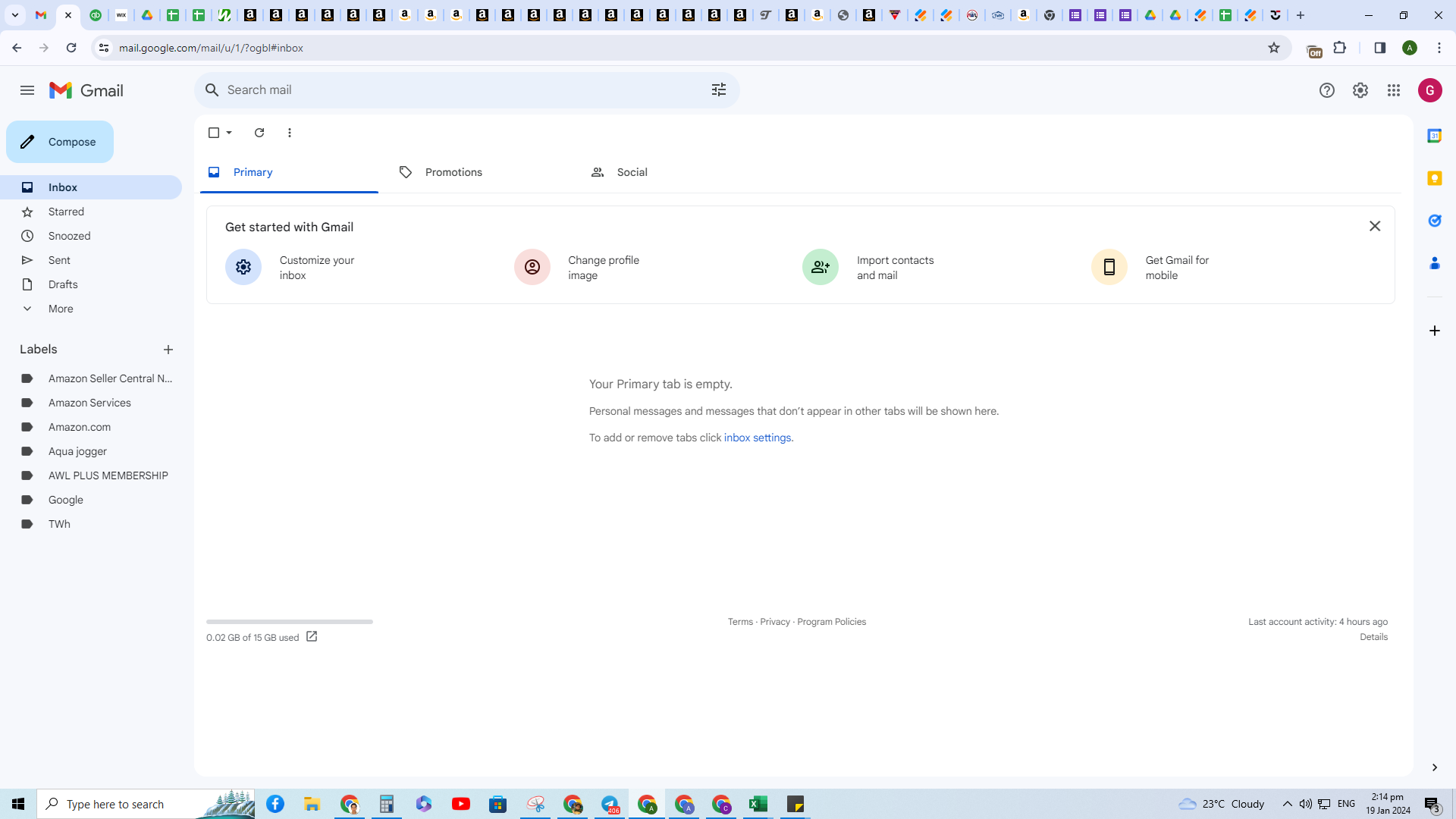Create a new label plus icon

coord(168,350)
